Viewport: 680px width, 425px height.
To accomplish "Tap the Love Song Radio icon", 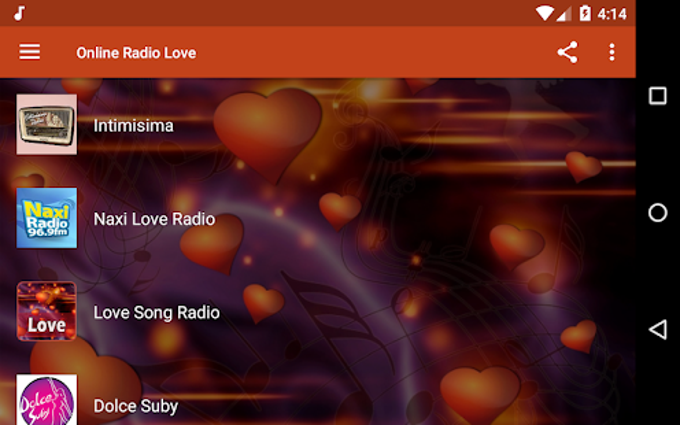I will pyautogui.click(x=46, y=311).
